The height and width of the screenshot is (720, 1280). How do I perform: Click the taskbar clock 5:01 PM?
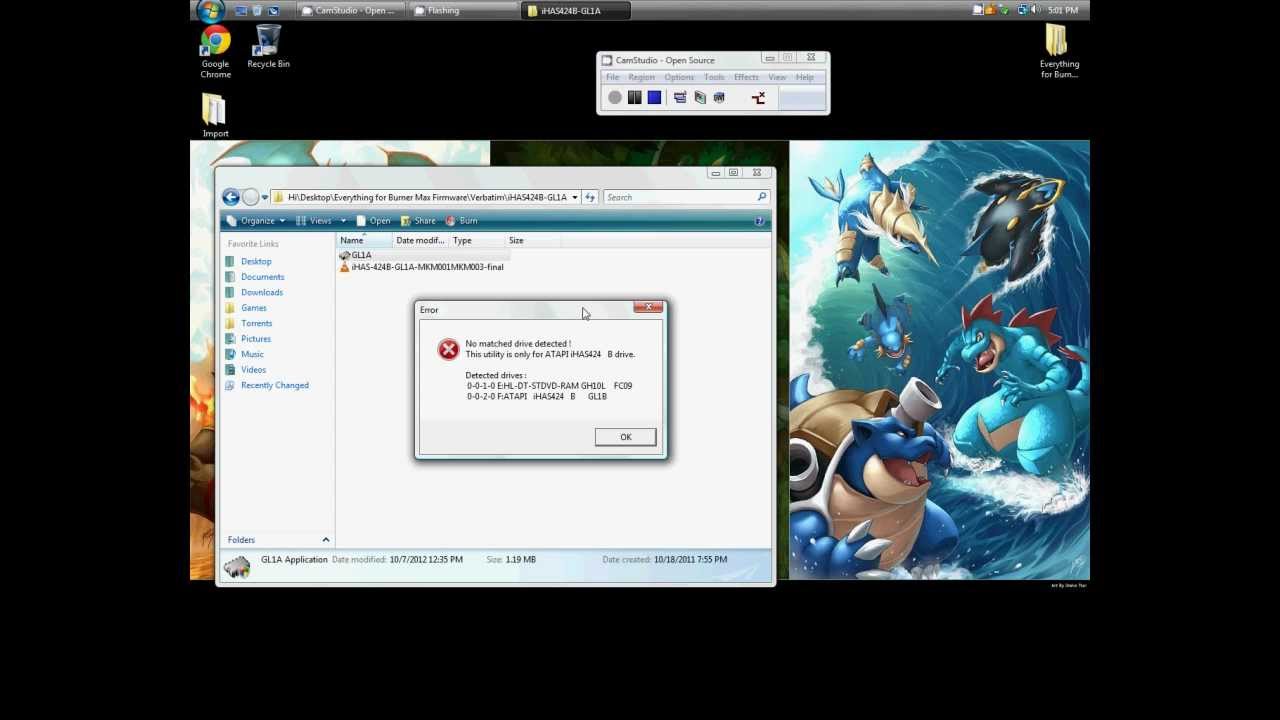click(x=1063, y=11)
